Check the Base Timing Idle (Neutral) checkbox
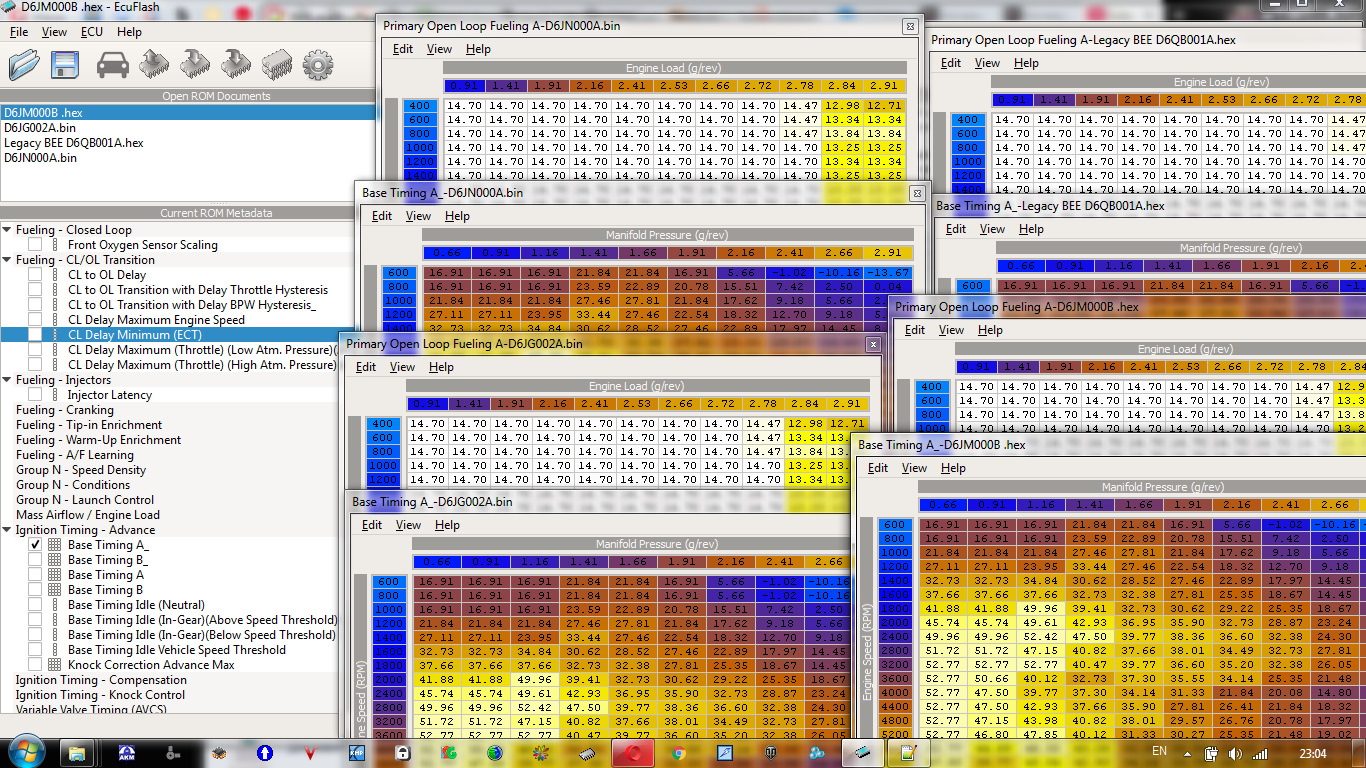Viewport: 1366px width, 768px height. click(x=35, y=605)
